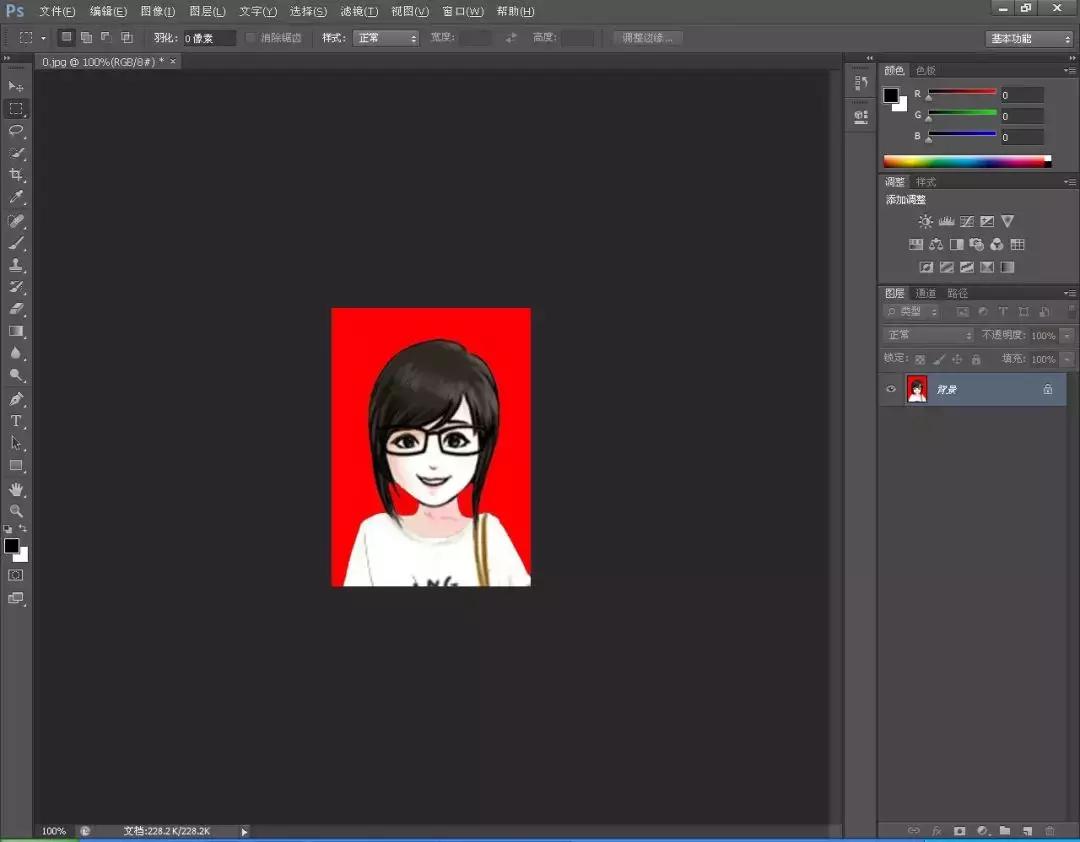Click the delete layer trash button

pyautogui.click(x=1049, y=830)
